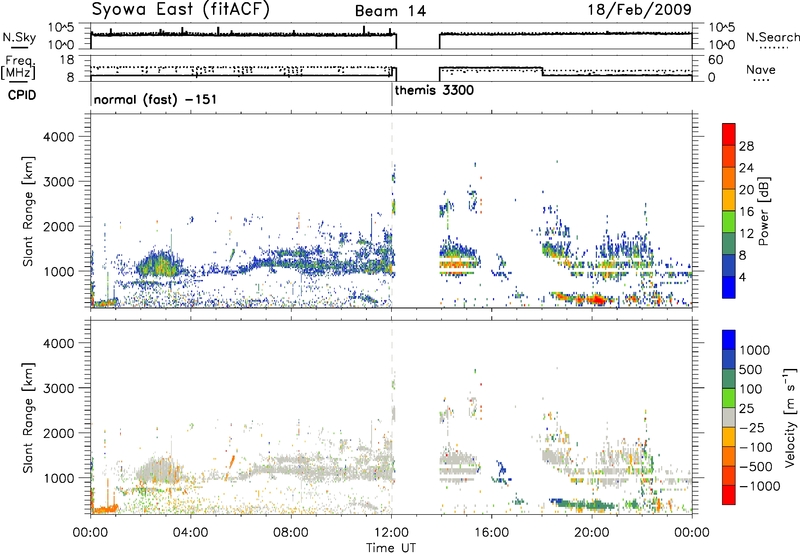The width and height of the screenshot is (800, 554).
Task: Click 'Slant Range [km]' label of velocity panel
Action: click(x=28, y=417)
